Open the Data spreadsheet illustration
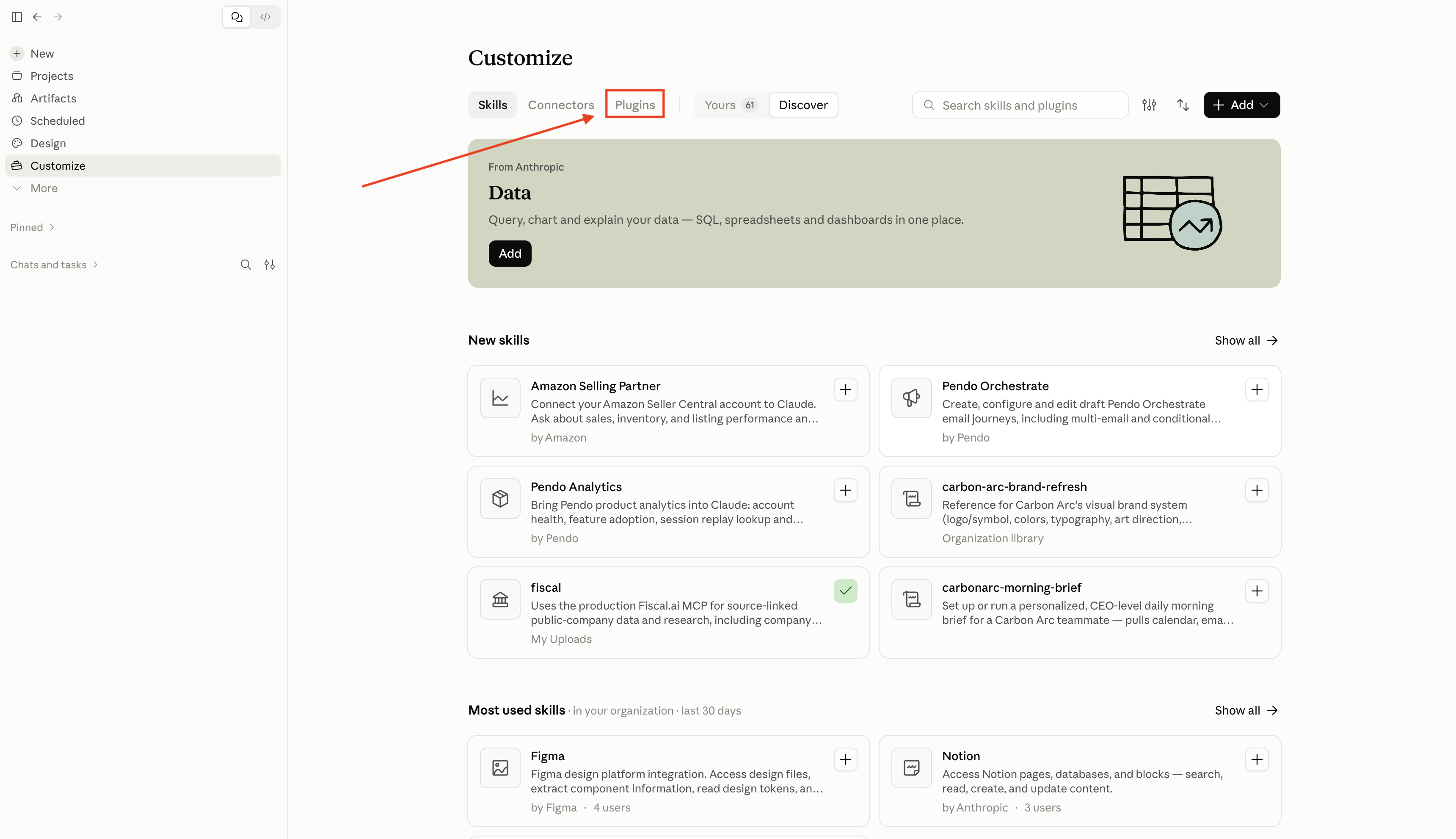This screenshot has width=1456, height=839. coord(1172,213)
